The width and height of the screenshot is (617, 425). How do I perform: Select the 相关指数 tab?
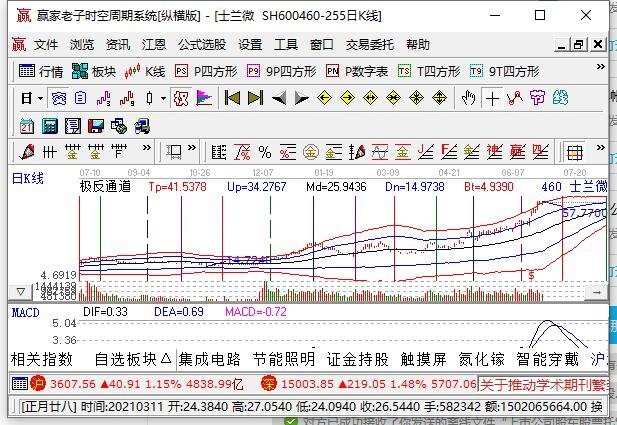coord(42,359)
